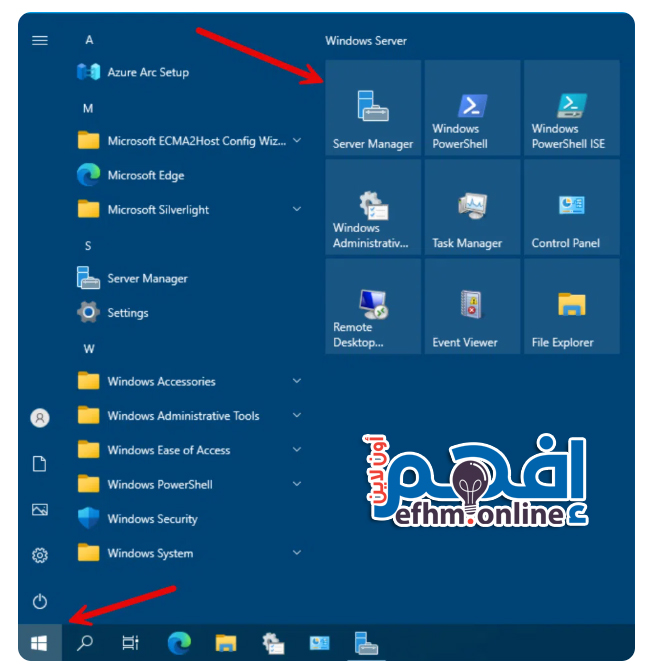Open the Server Manager tile
The height and width of the screenshot is (665, 651).
(372, 108)
